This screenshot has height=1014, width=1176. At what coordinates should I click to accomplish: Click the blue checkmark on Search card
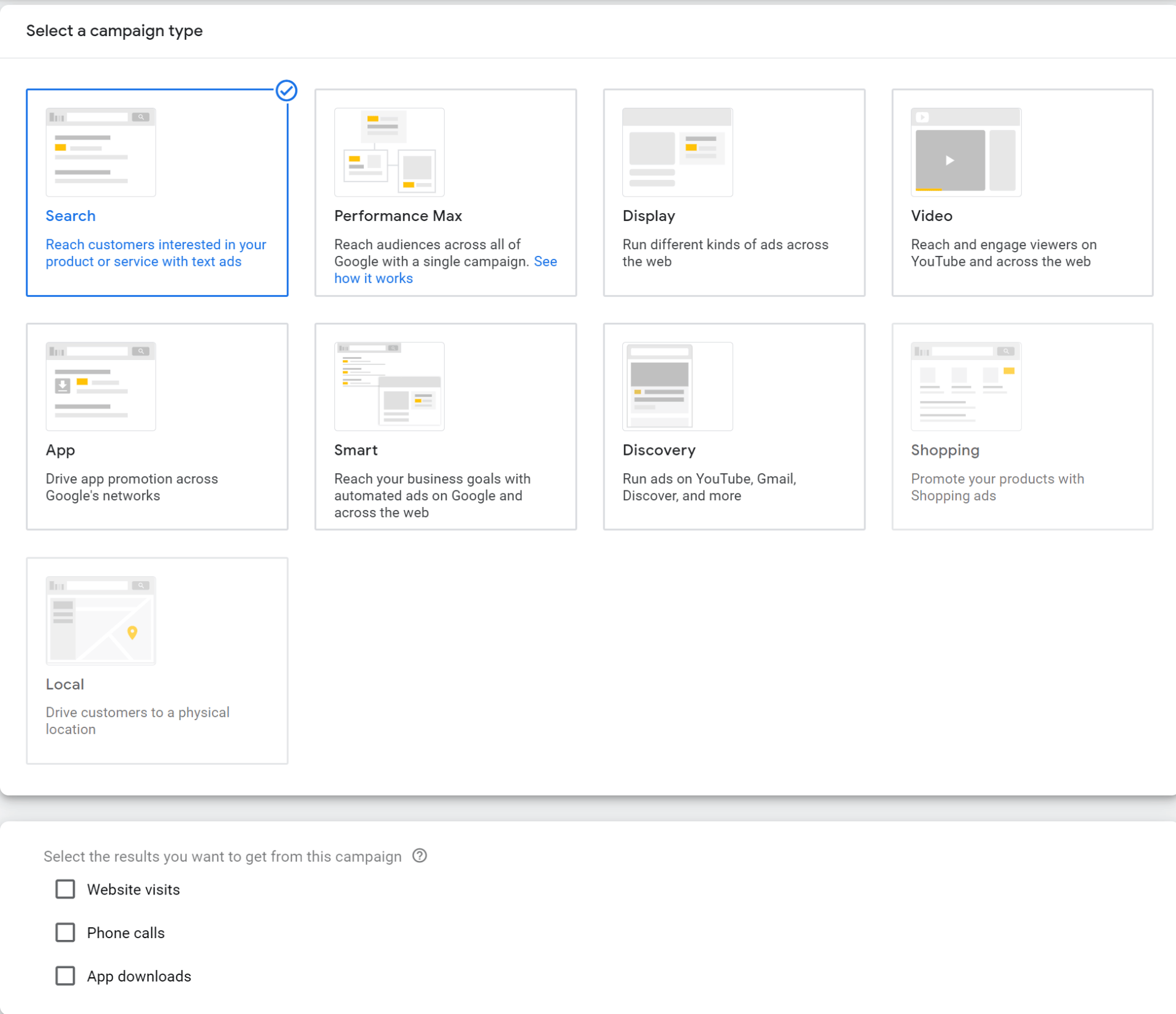(x=286, y=91)
